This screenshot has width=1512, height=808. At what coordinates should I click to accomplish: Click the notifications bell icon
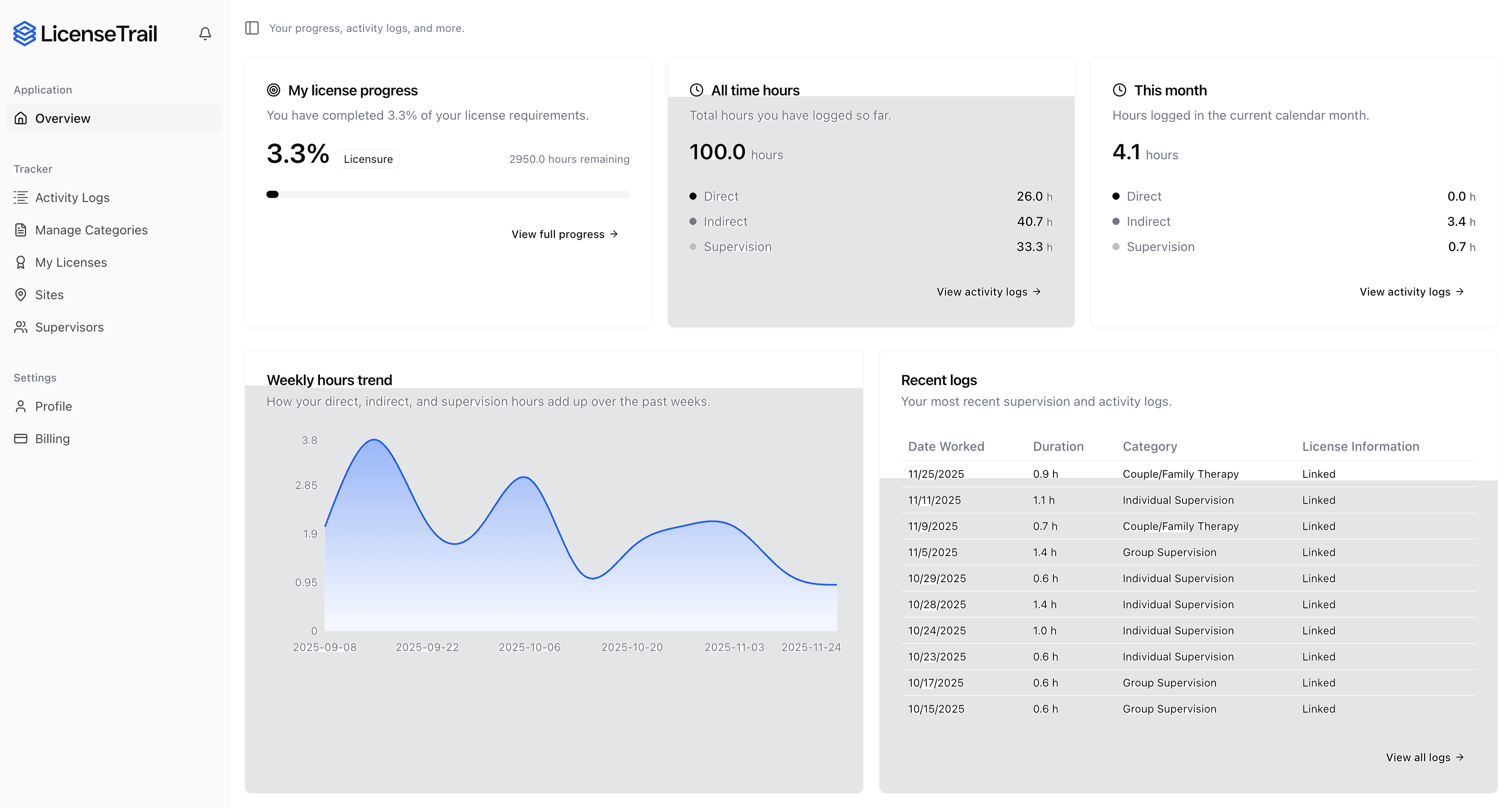(x=205, y=33)
